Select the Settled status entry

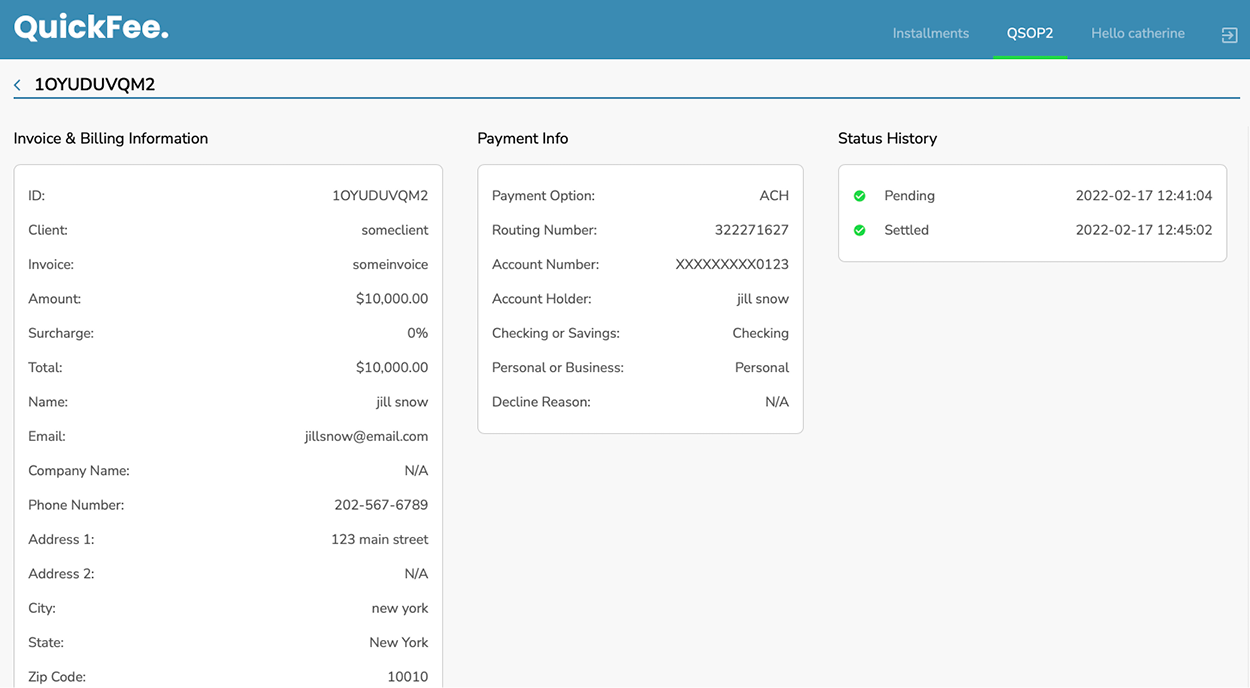(x=906, y=229)
